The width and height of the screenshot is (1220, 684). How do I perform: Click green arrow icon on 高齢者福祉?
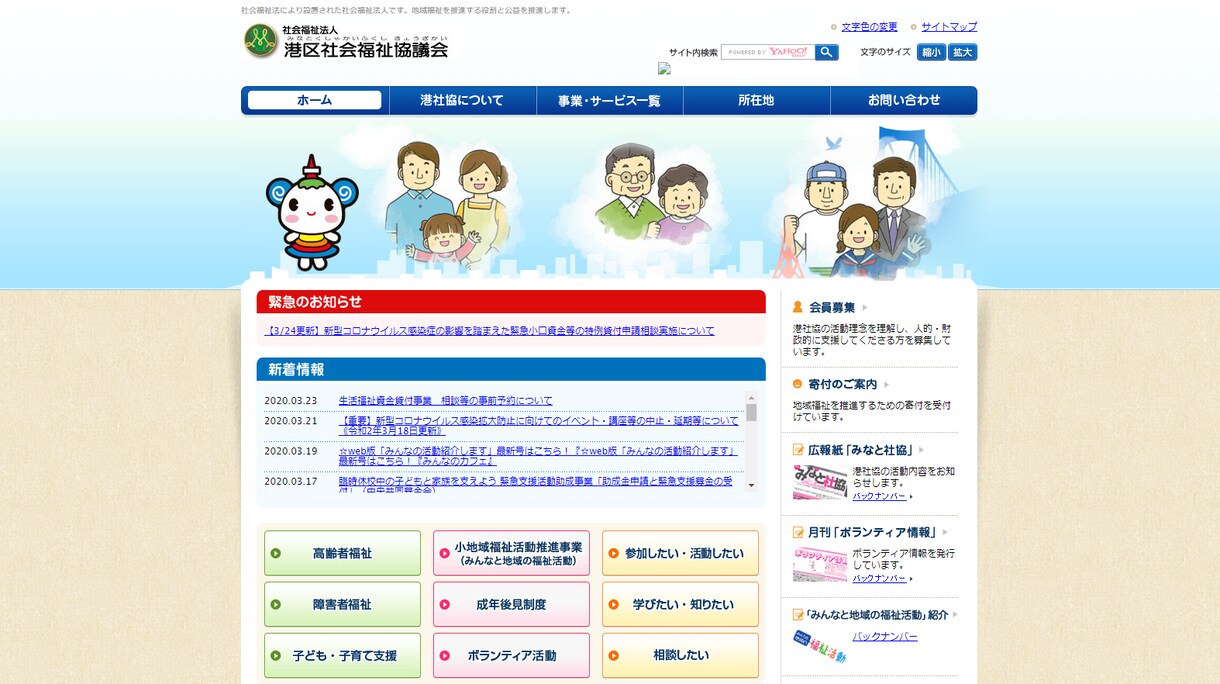pyautogui.click(x=276, y=553)
